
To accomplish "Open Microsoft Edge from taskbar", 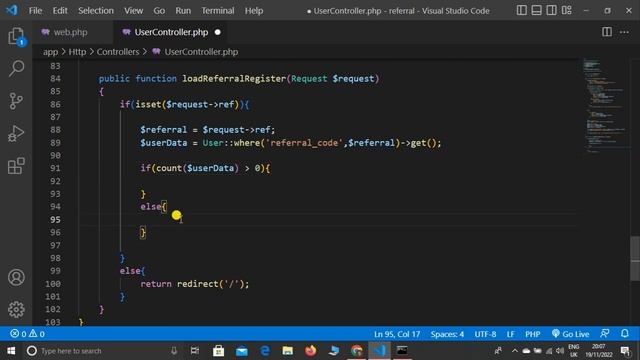I will [x=265, y=351].
